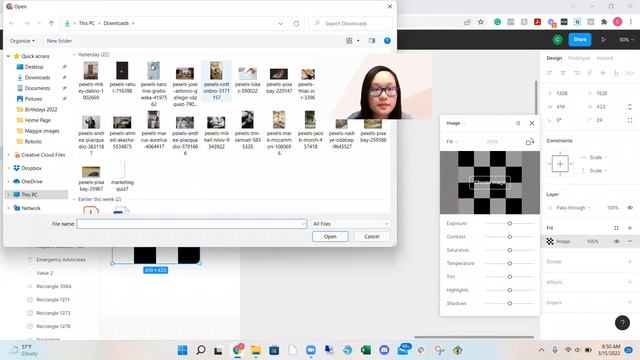The image size is (640, 360).
Task: Adjust the Exposure slider handle
Action: pyautogui.click(x=510, y=224)
